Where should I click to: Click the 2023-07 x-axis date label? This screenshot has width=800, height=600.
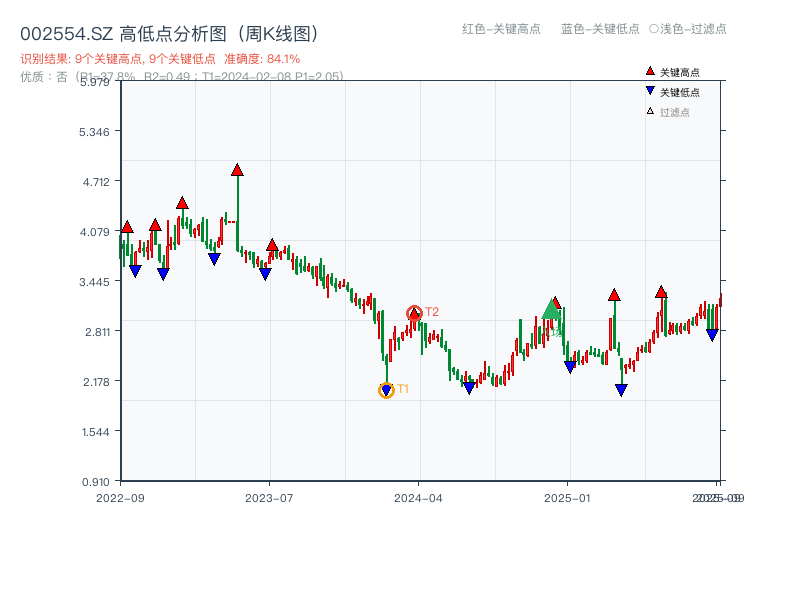269,497
